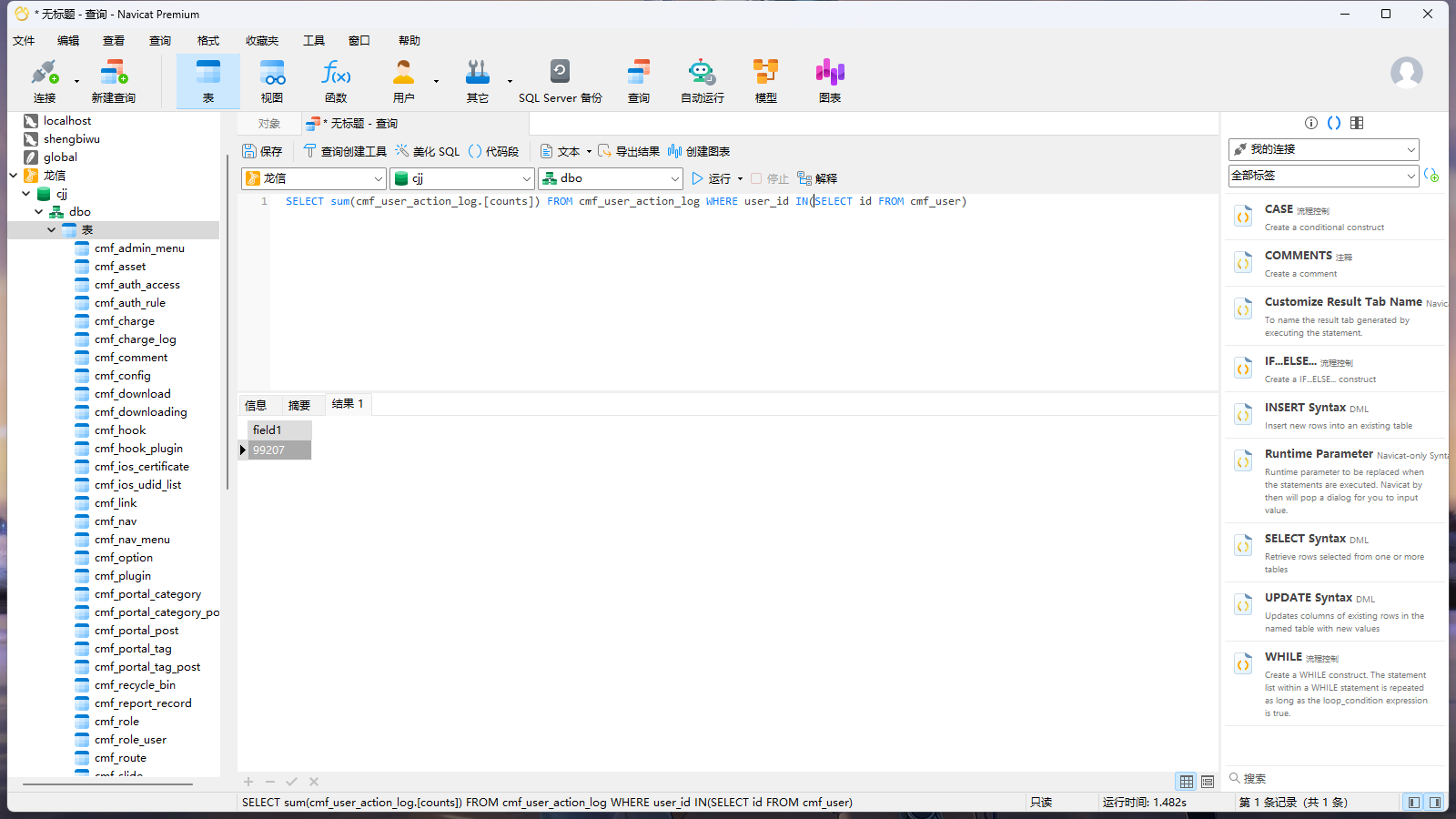The image size is (1456, 819).
Task: Open the 新建查询 (New Query) tool
Action: click(x=113, y=80)
